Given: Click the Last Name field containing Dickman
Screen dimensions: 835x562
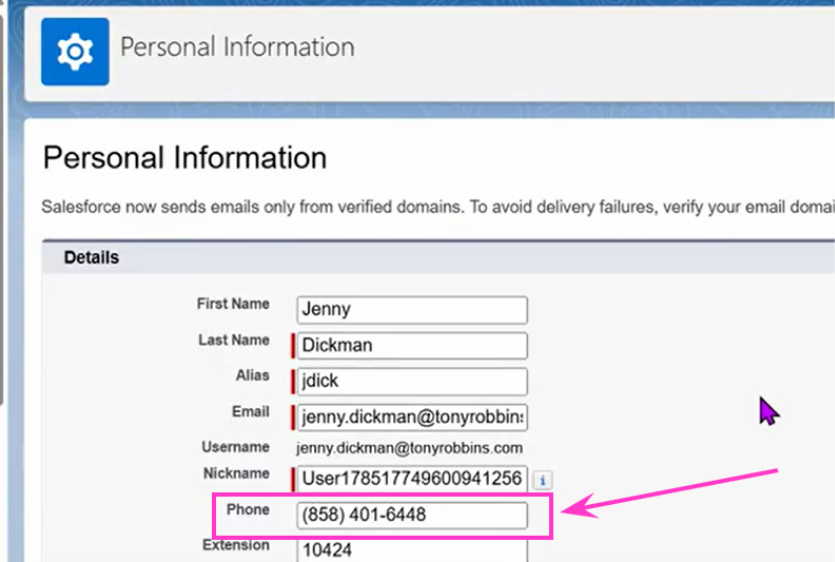Looking at the screenshot, I should point(412,345).
